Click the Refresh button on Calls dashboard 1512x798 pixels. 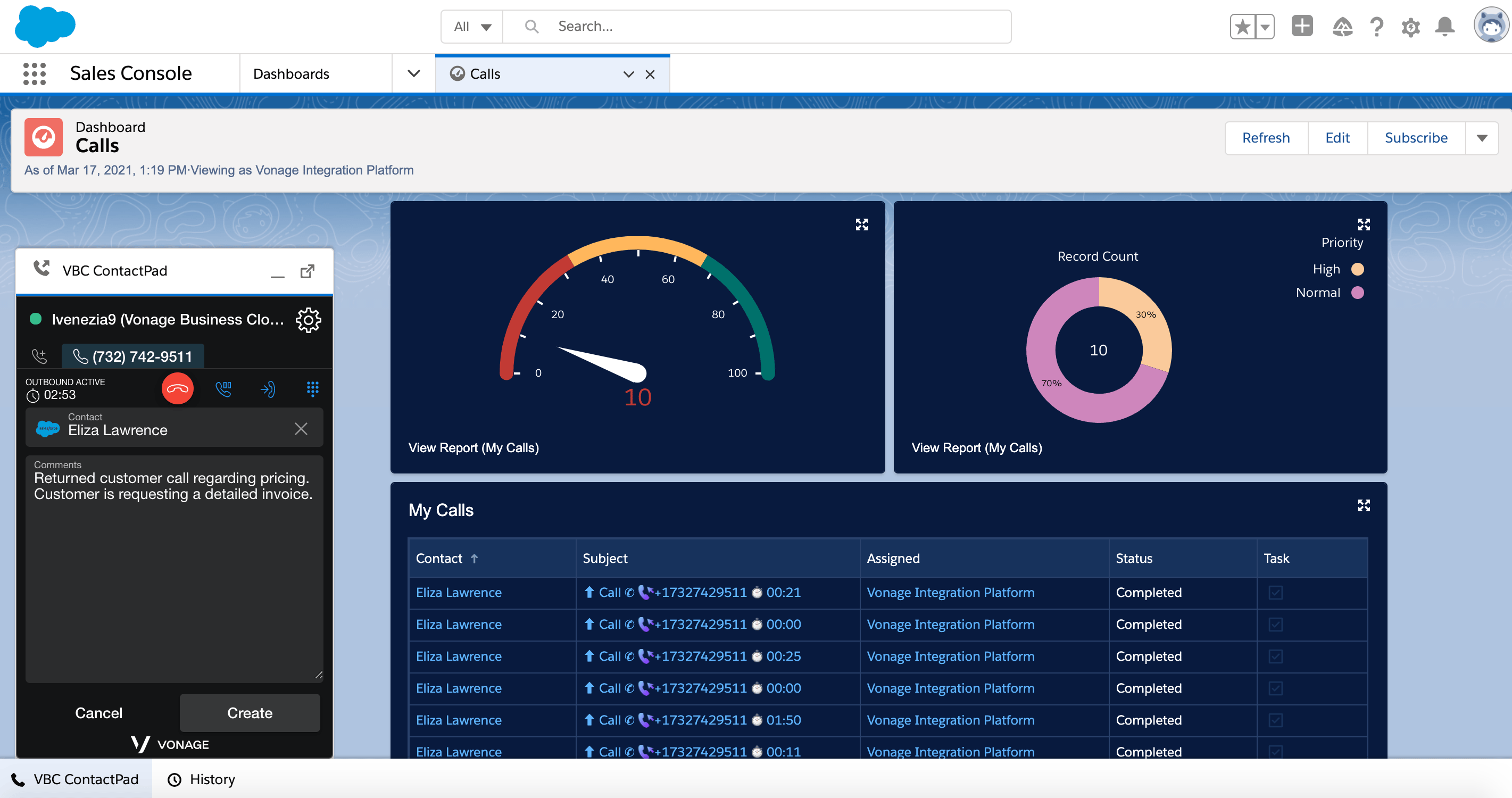tap(1265, 137)
